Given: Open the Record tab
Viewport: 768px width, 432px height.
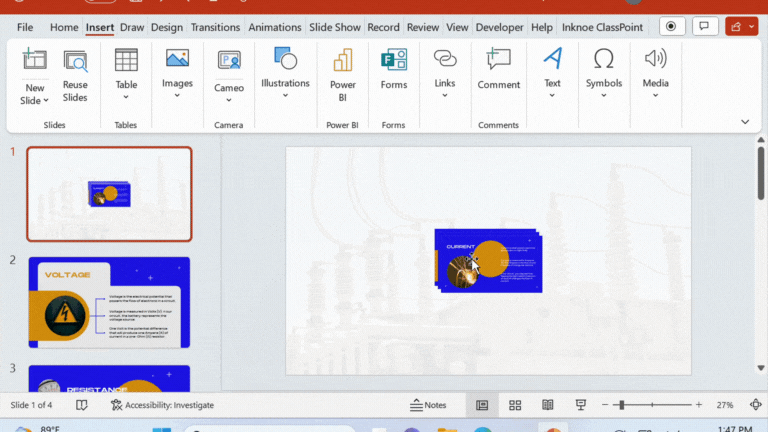Looking at the screenshot, I should tap(384, 27).
